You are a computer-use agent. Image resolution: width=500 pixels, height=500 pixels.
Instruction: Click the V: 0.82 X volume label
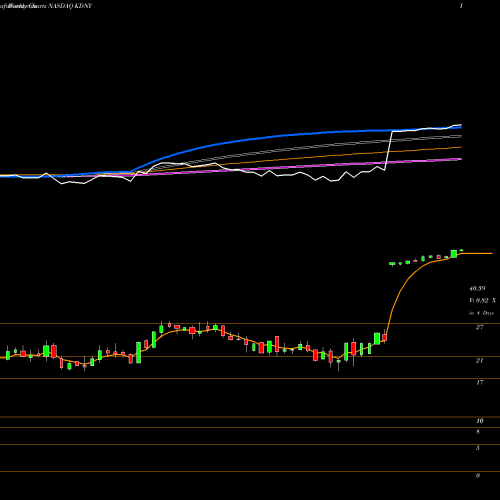[x=482, y=301]
